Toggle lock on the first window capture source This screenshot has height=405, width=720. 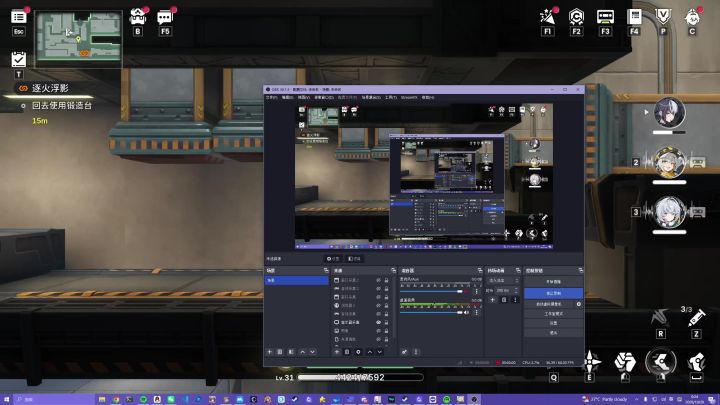(x=386, y=280)
